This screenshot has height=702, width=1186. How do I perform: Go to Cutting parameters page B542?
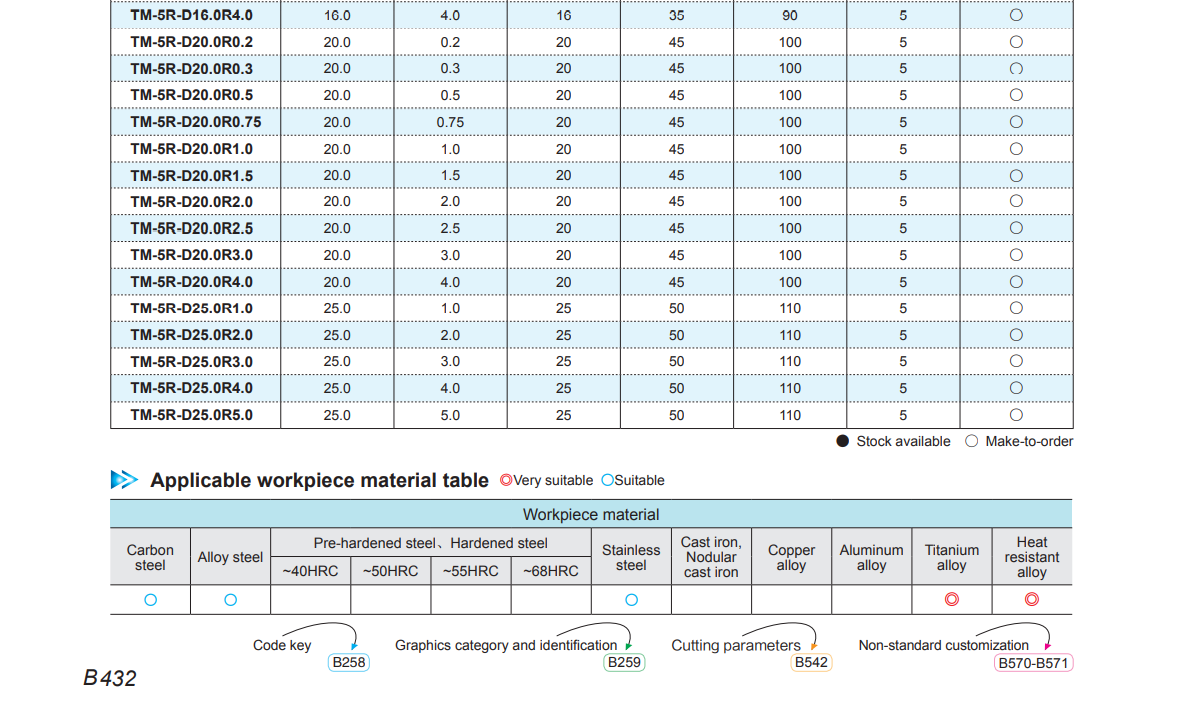coord(811,663)
